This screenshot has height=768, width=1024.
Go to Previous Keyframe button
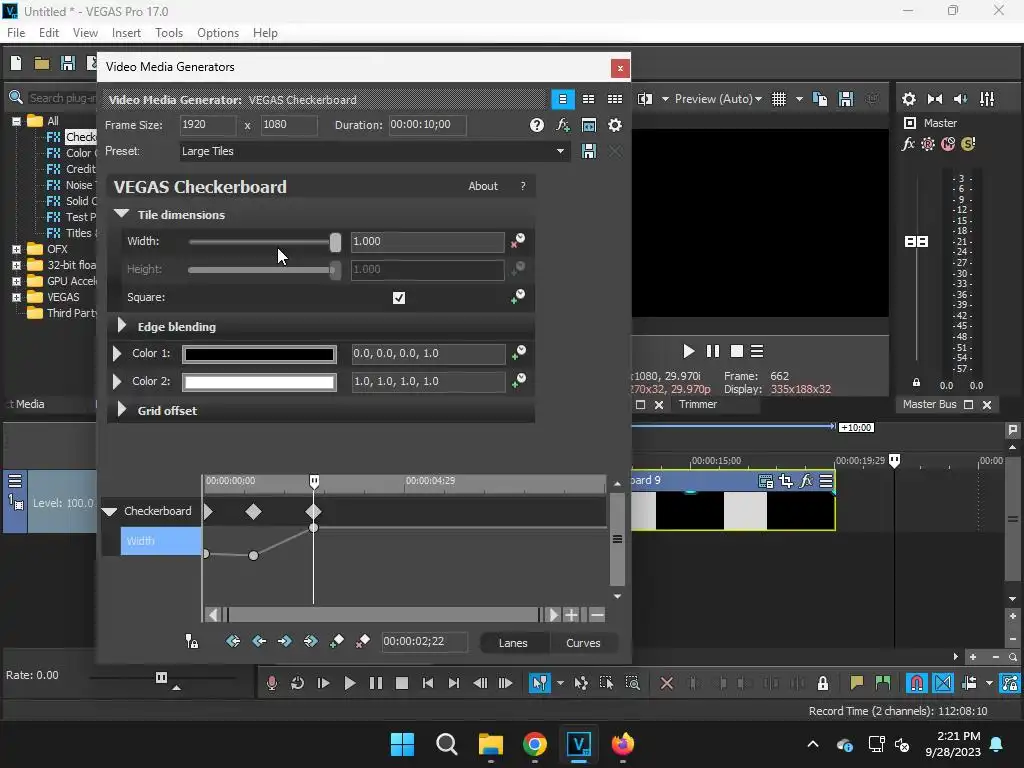click(259, 641)
